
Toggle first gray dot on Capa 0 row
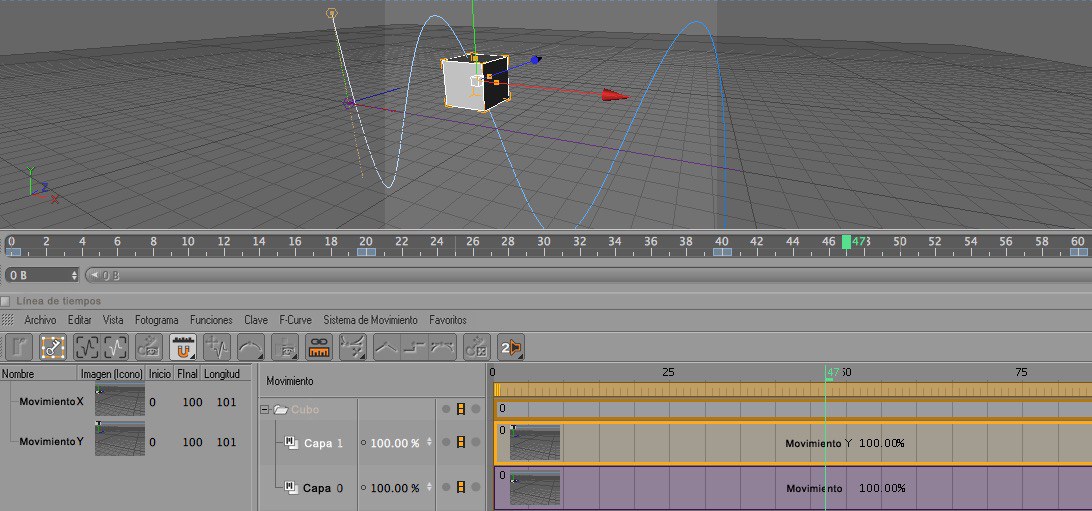point(446,487)
